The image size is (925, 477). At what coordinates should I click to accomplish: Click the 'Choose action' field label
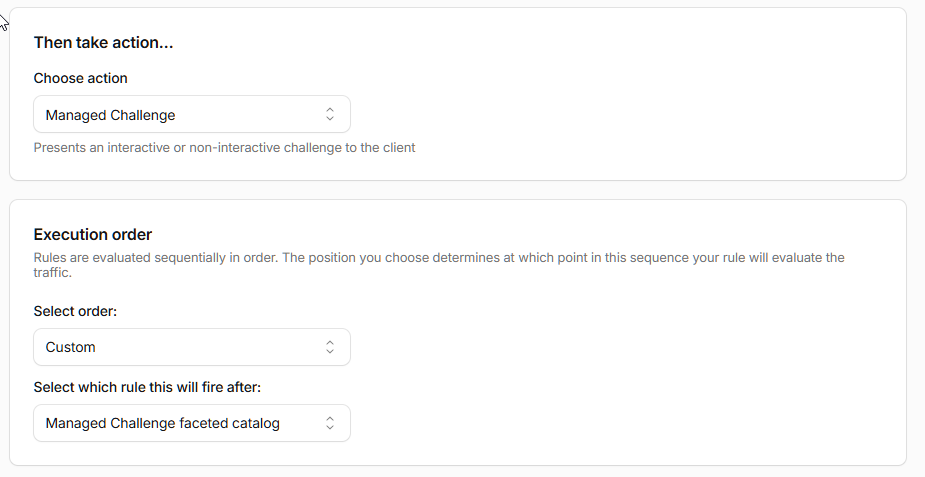pyautogui.click(x=80, y=78)
